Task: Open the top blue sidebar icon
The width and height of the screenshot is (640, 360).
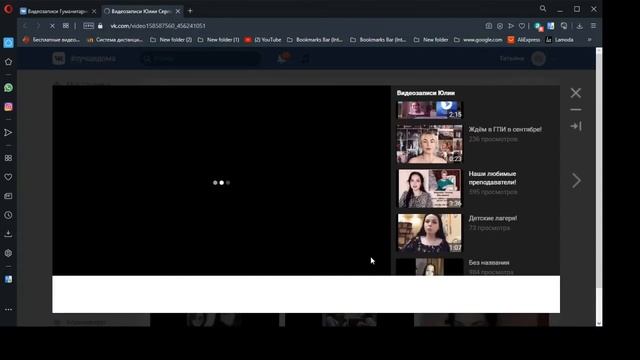Action: (x=8, y=42)
